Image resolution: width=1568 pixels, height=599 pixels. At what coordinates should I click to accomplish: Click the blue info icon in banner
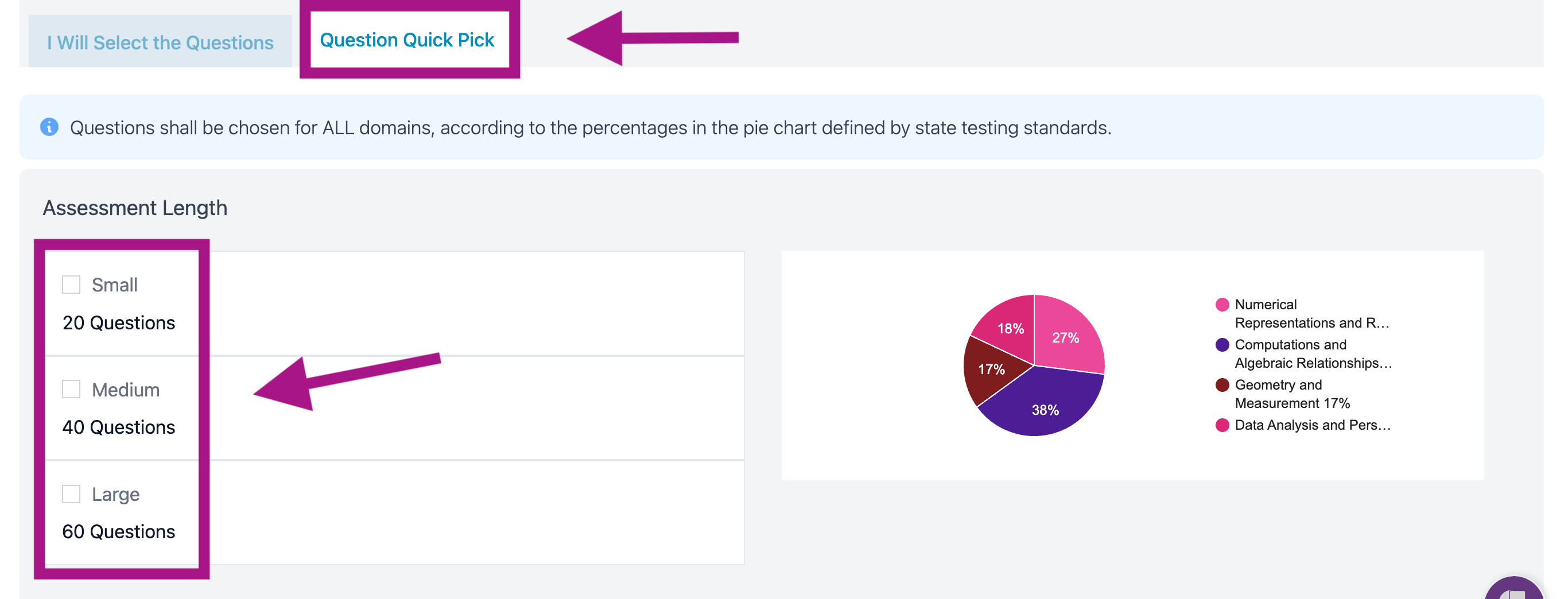(x=49, y=127)
